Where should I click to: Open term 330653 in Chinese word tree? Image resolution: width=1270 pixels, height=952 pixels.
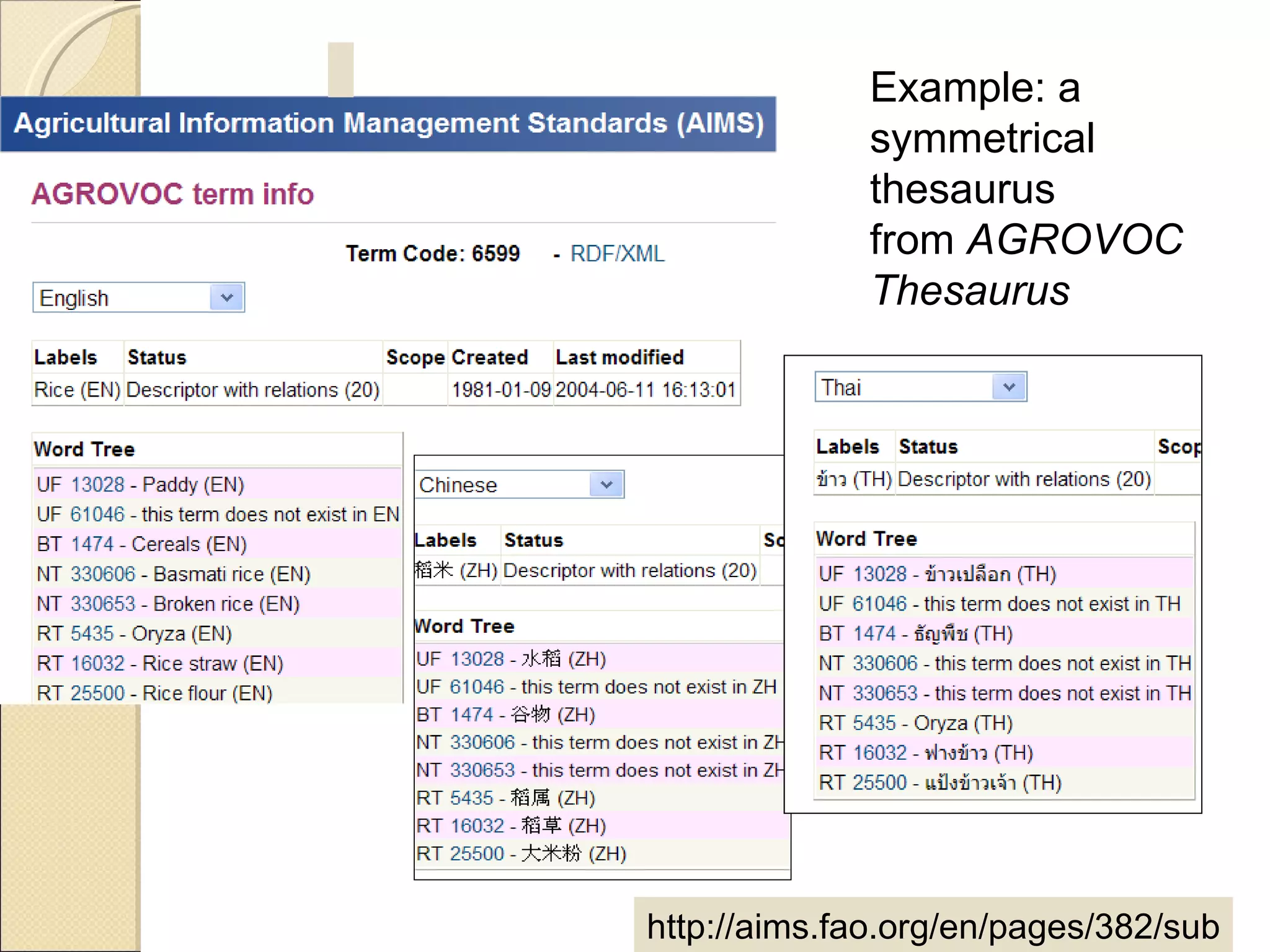coord(482,770)
